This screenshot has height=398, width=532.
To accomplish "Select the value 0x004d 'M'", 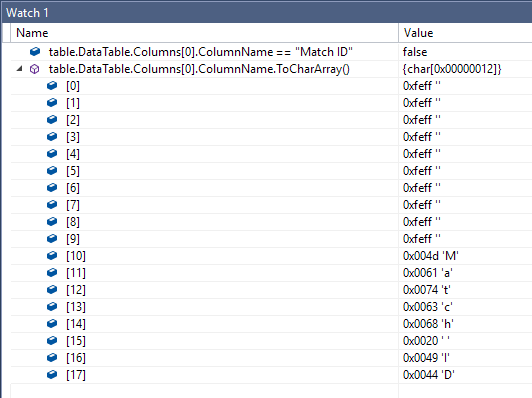I will [431, 256].
